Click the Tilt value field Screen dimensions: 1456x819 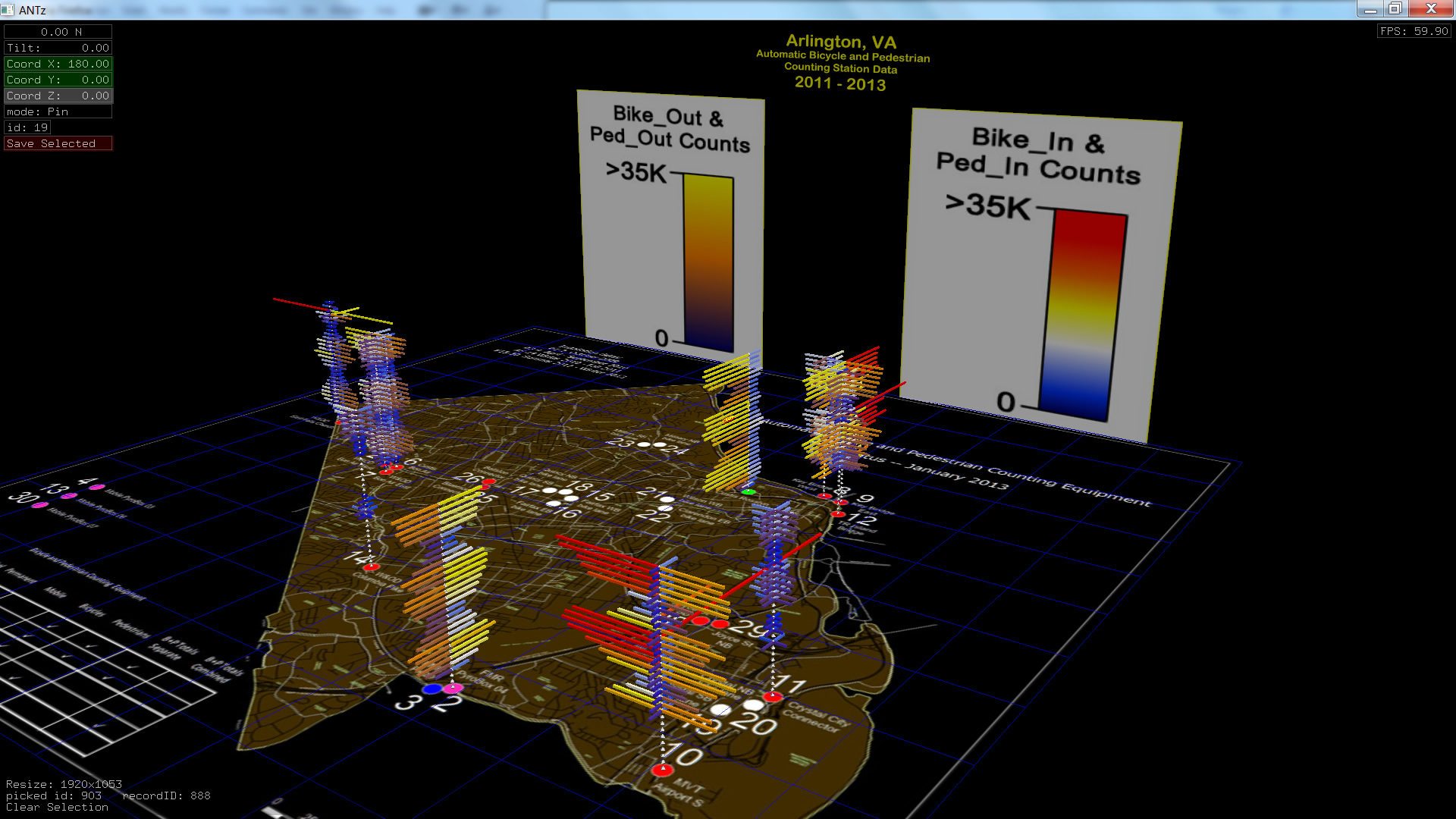[58, 48]
